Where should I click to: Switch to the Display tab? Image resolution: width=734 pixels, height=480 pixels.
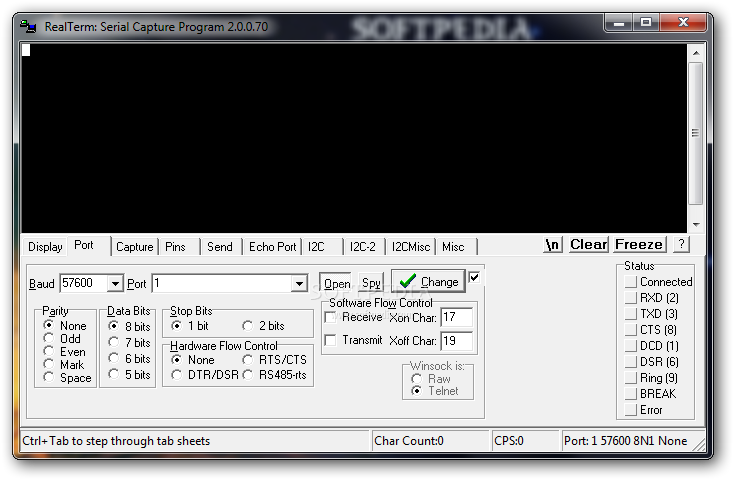click(x=45, y=247)
